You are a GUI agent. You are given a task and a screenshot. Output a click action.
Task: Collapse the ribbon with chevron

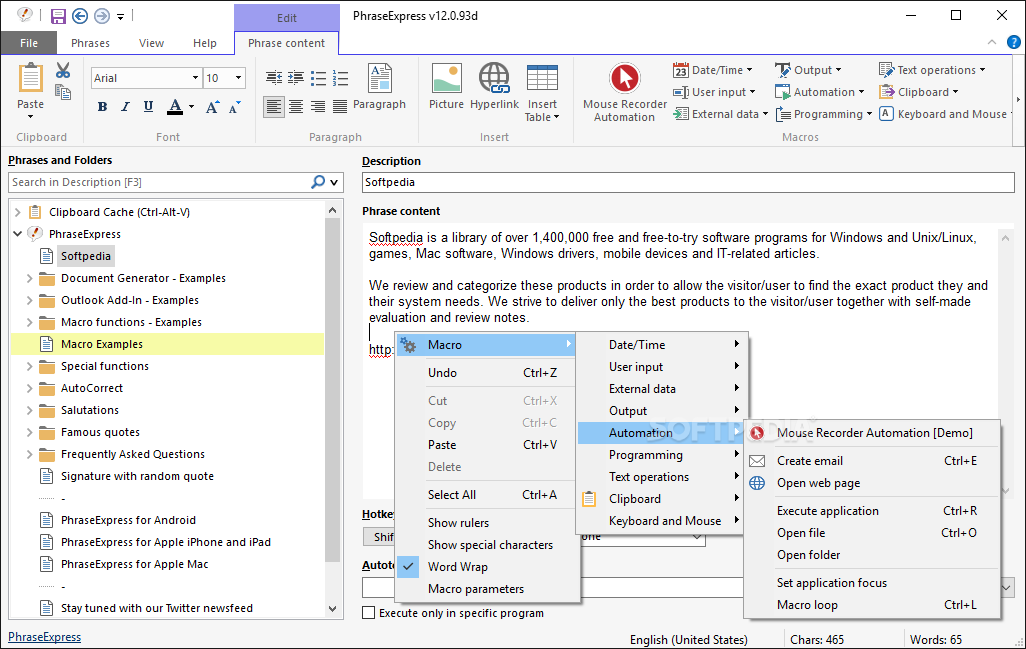(x=992, y=43)
